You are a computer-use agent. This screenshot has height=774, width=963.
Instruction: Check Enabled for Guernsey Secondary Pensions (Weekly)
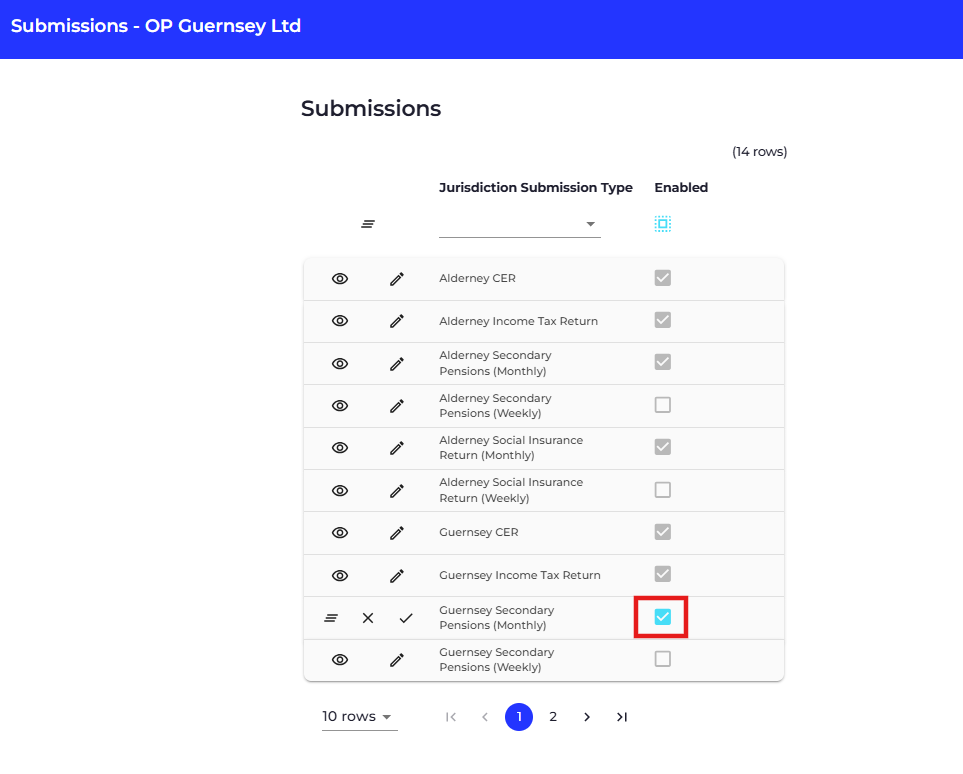pyautogui.click(x=663, y=659)
